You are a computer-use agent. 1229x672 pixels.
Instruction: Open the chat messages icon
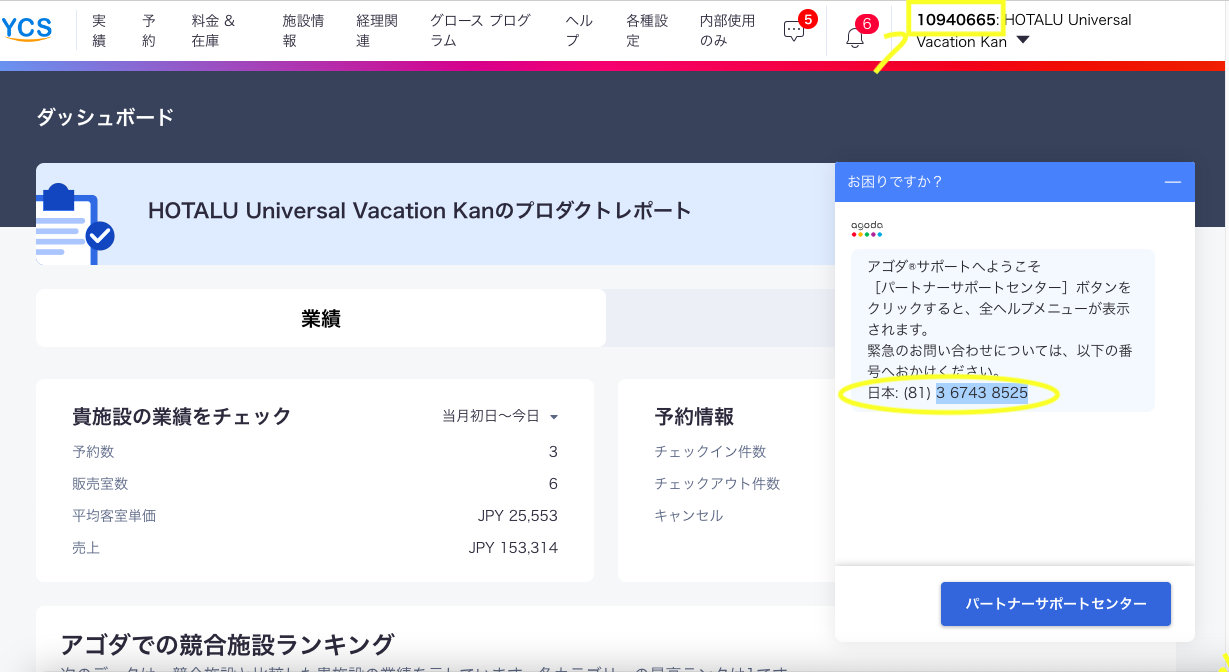pyautogui.click(x=794, y=32)
